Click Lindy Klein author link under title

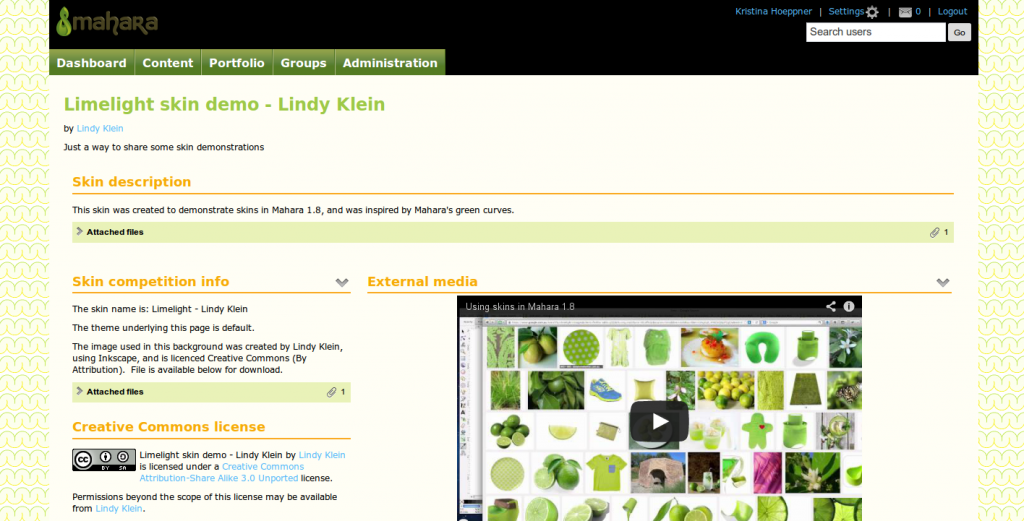100,129
